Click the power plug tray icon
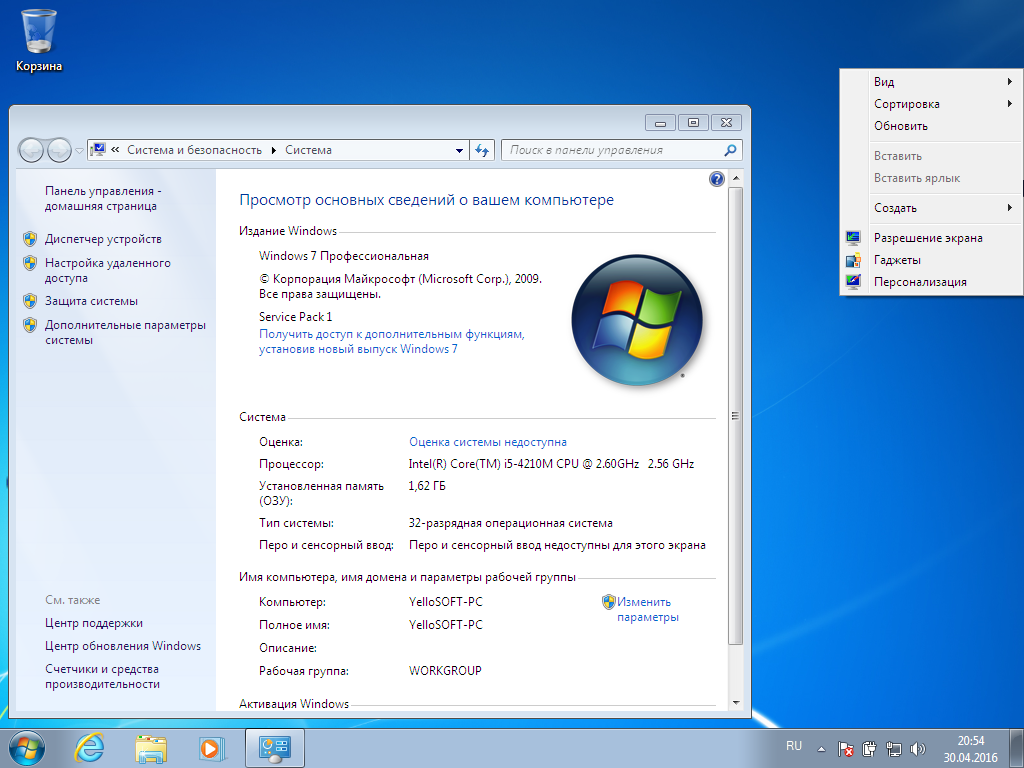 pos(869,749)
